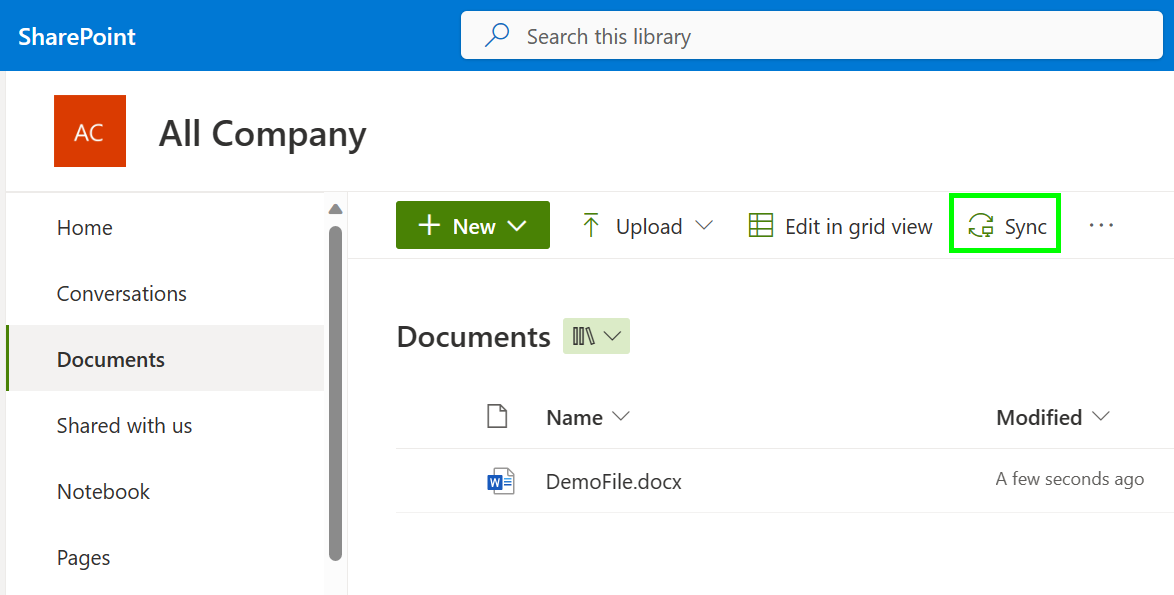Go to Home in the left navigation
Image resolution: width=1174 pixels, height=595 pixels.
pos(85,228)
